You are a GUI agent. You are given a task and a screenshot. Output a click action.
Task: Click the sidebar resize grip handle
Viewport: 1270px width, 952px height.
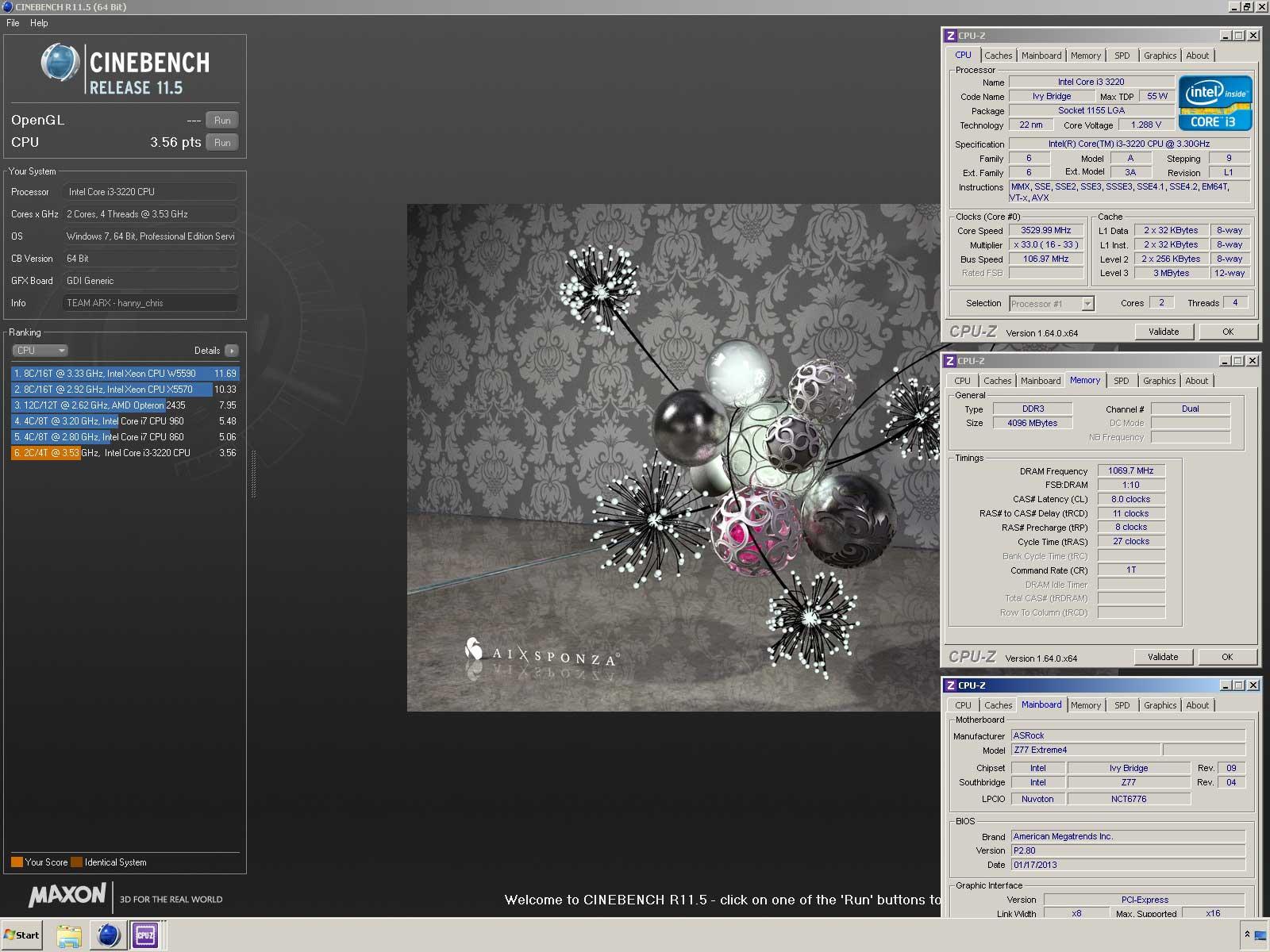(x=254, y=474)
